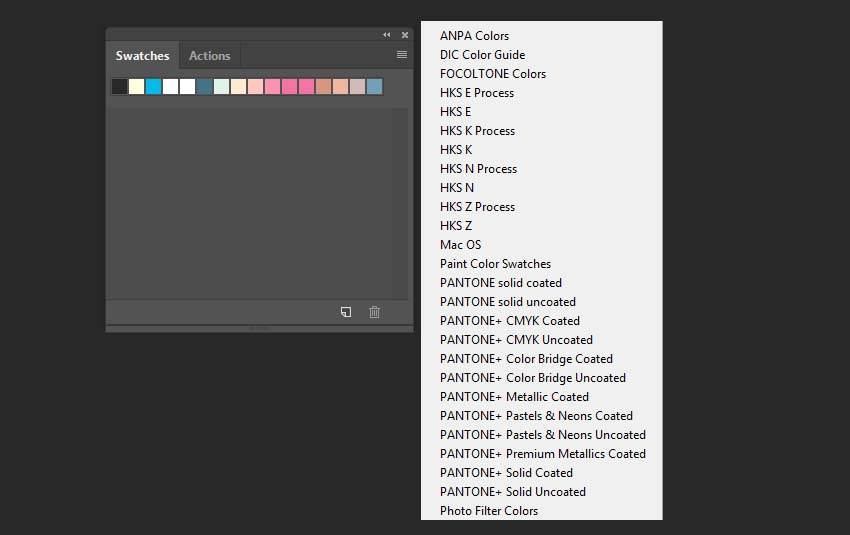Collapse the panel with the double-arrow icon
Screen dimensions: 850x535
click(387, 35)
